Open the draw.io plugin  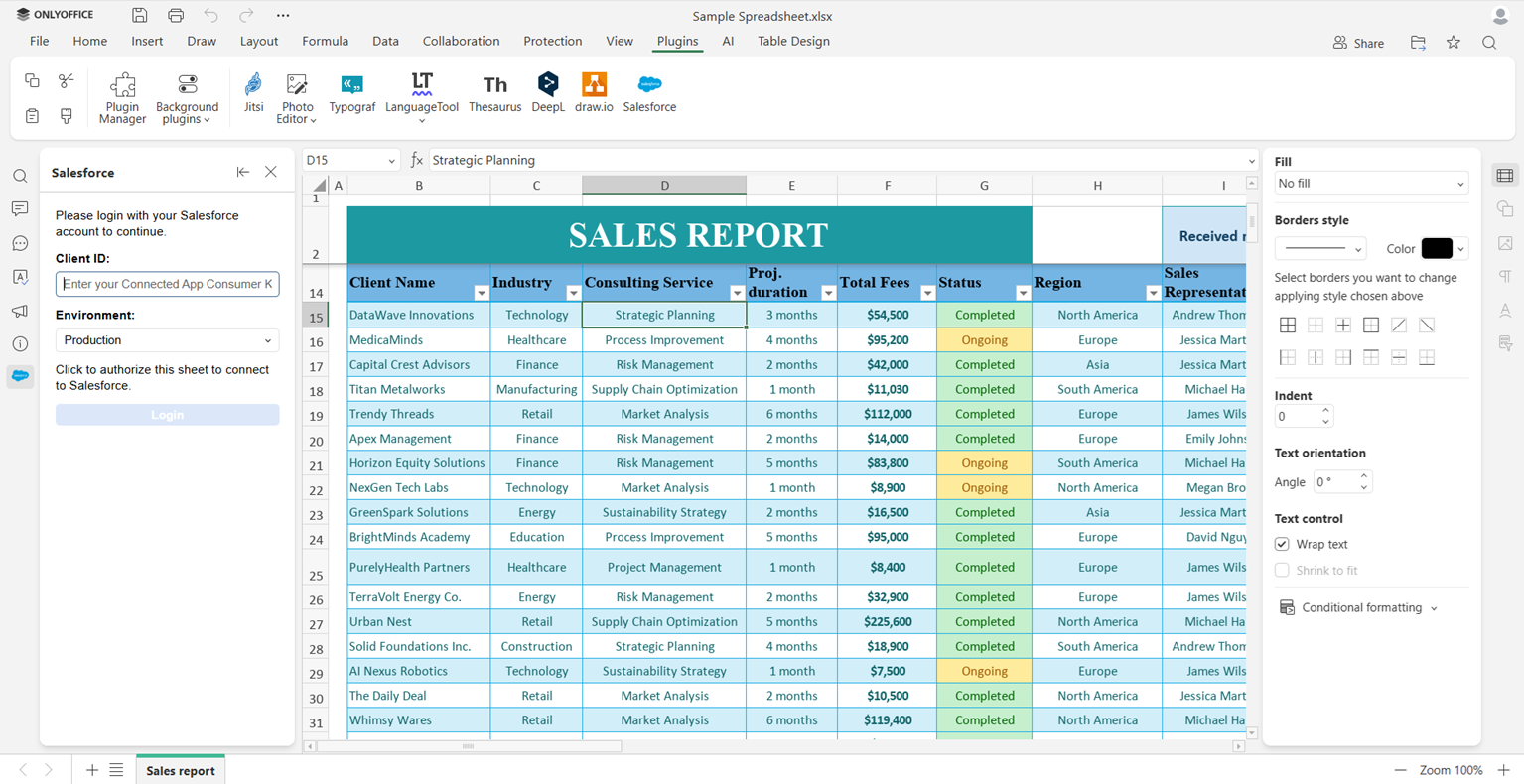coord(594,93)
